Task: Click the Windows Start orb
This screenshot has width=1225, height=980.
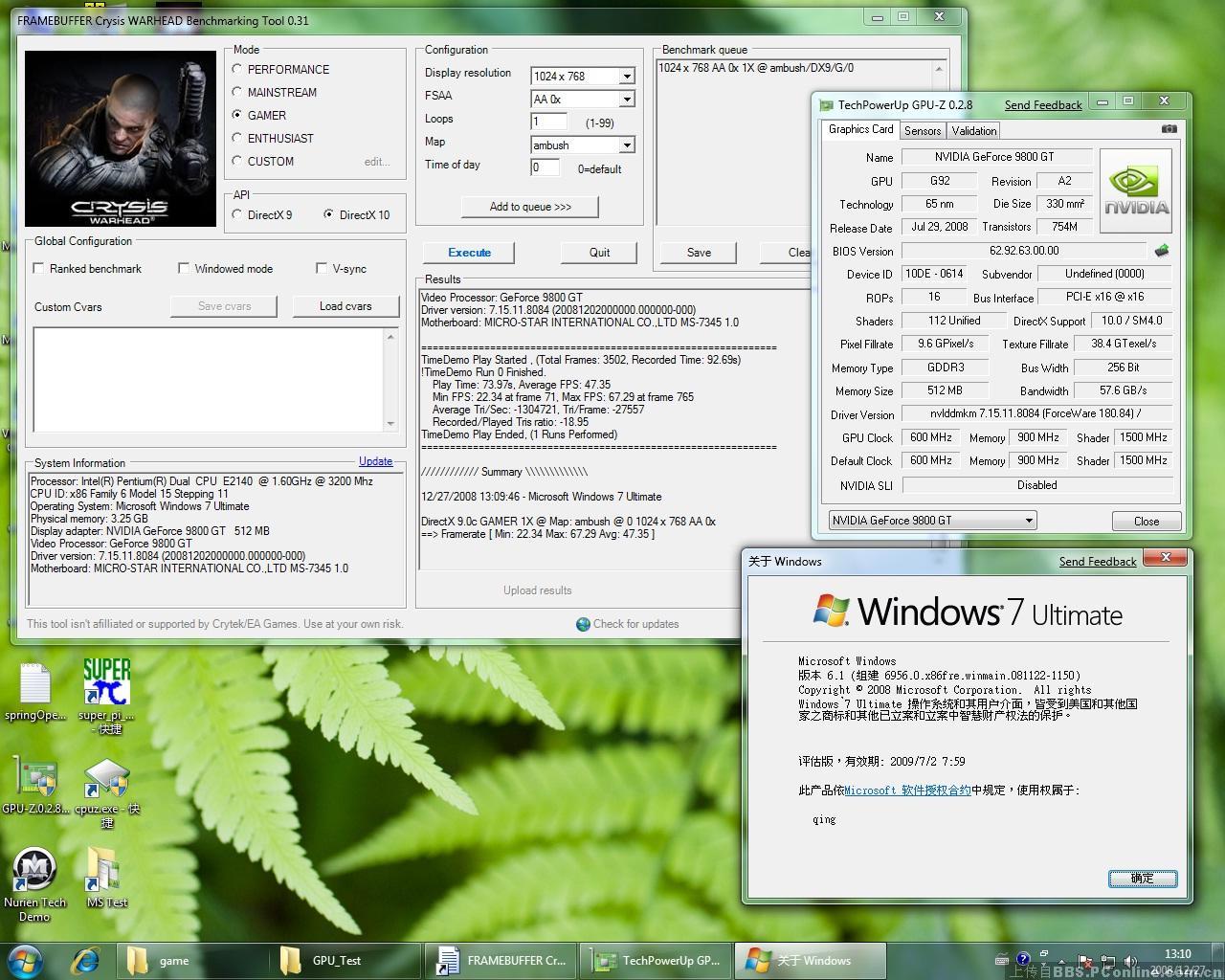Action: coord(26,960)
